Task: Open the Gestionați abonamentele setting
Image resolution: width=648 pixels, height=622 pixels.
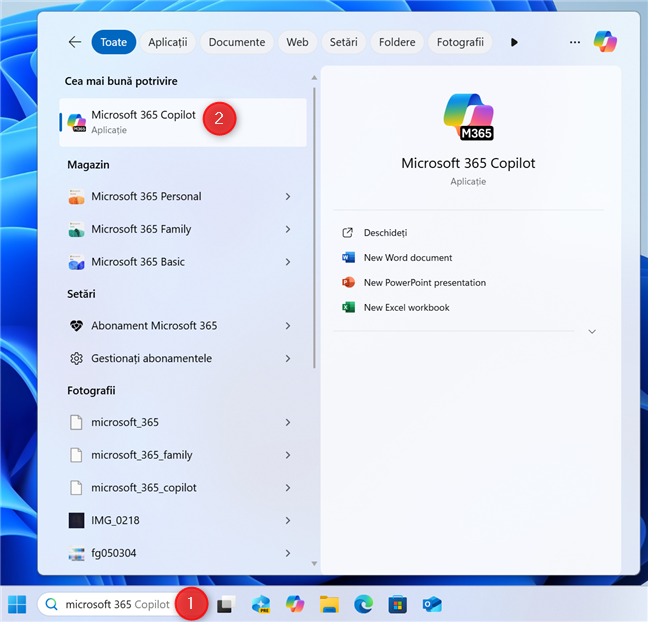Action: coord(183,358)
